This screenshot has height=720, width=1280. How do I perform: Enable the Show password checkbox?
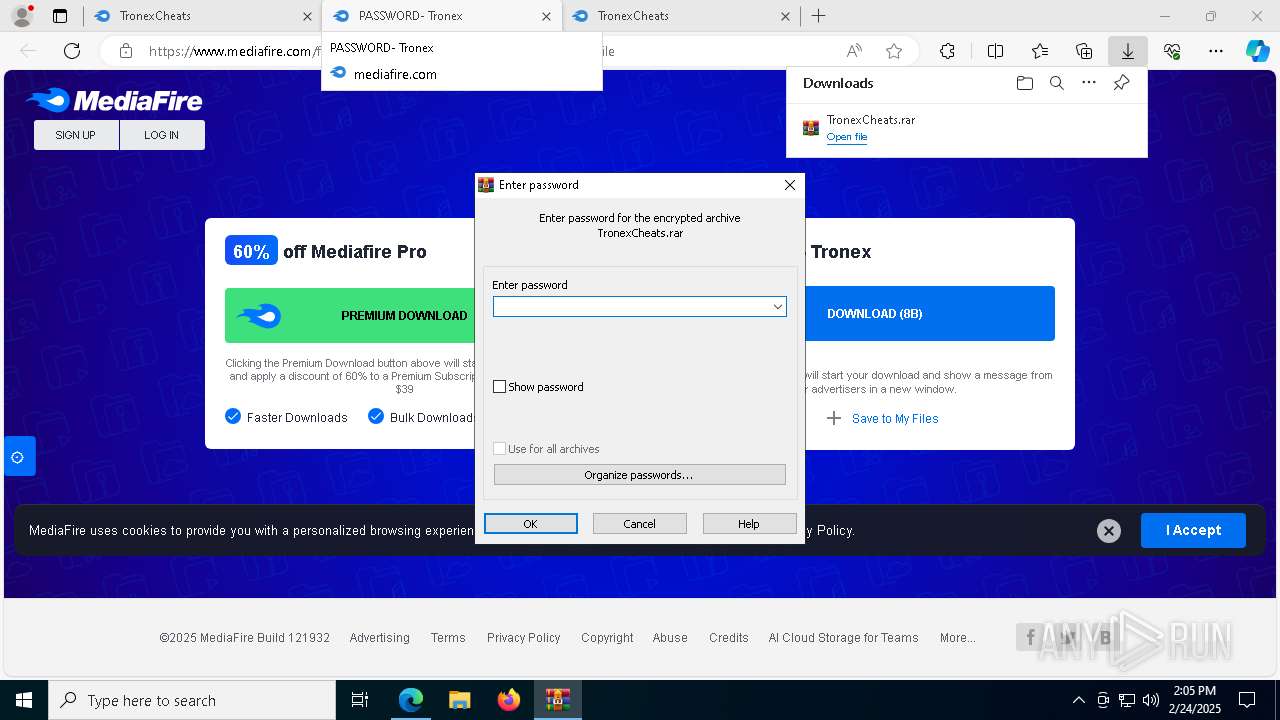pos(499,387)
